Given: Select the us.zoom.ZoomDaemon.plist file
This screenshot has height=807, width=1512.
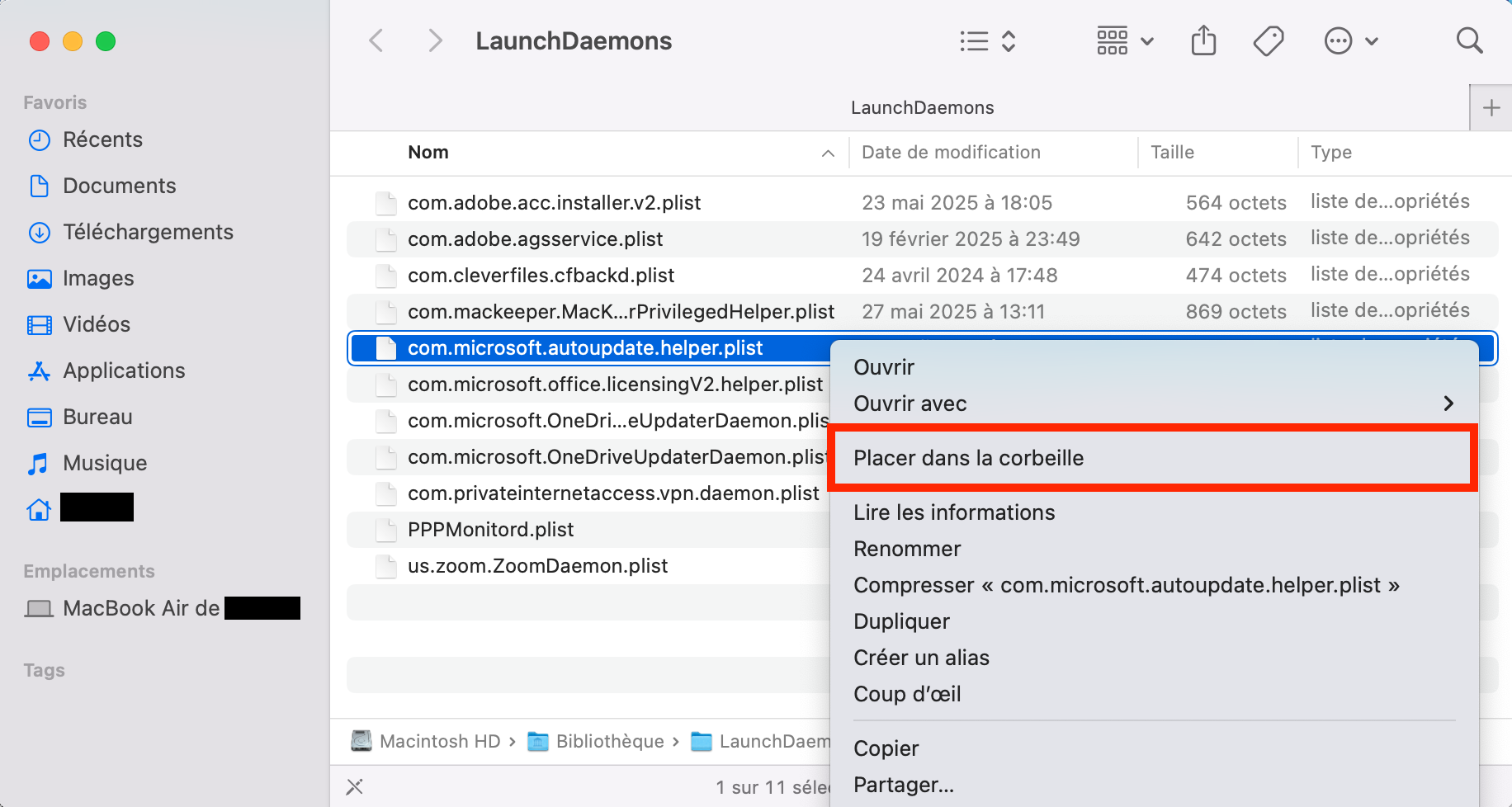Looking at the screenshot, I should click(537, 565).
